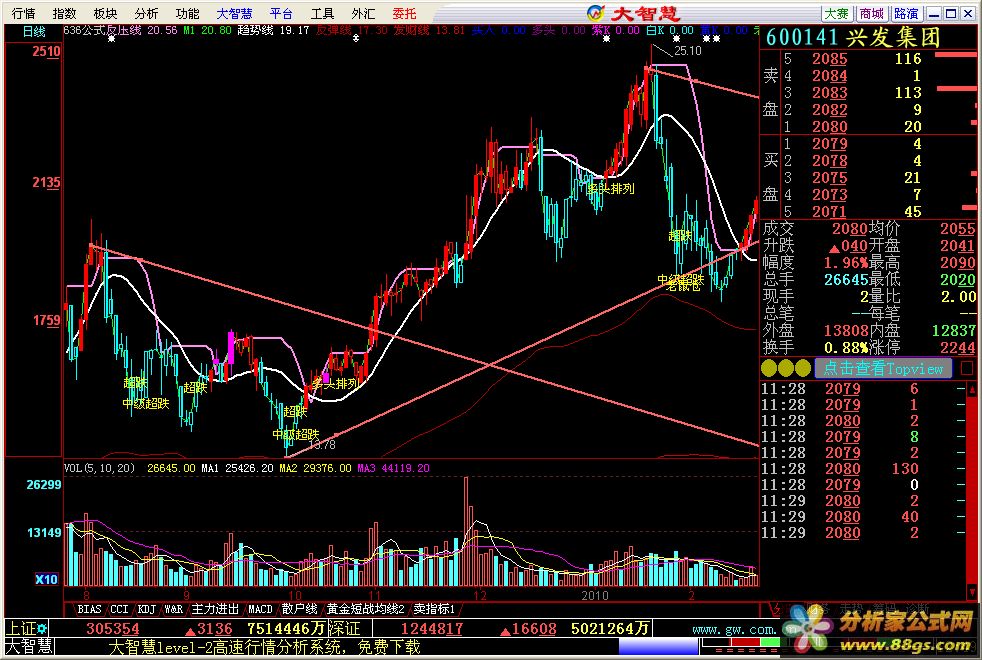This screenshot has width=982, height=660.
Task: Click the X10 volume scale label
Action: pos(46,579)
